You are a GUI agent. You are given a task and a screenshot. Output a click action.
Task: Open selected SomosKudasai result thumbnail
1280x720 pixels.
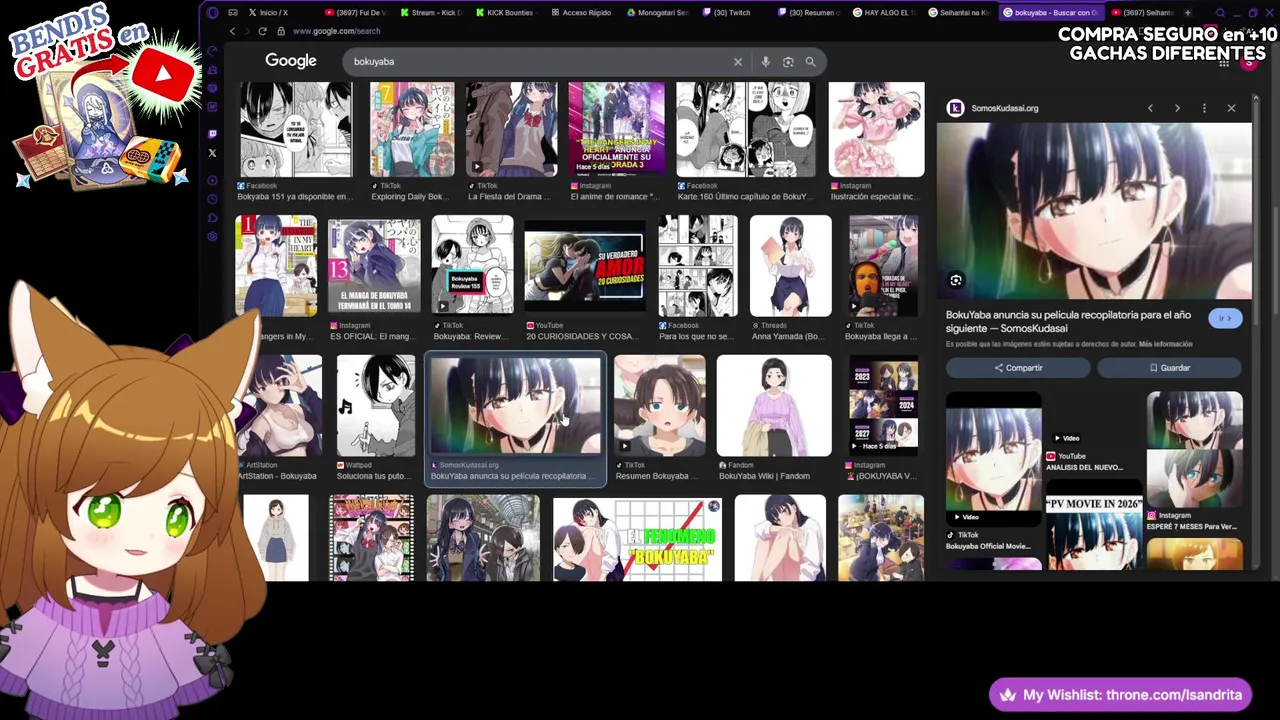click(x=516, y=406)
